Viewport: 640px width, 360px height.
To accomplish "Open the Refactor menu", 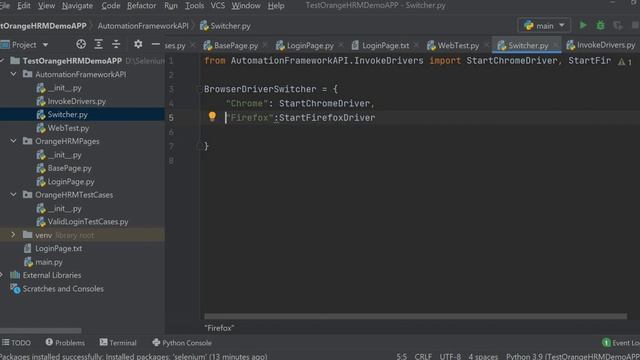I will (141, 5).
